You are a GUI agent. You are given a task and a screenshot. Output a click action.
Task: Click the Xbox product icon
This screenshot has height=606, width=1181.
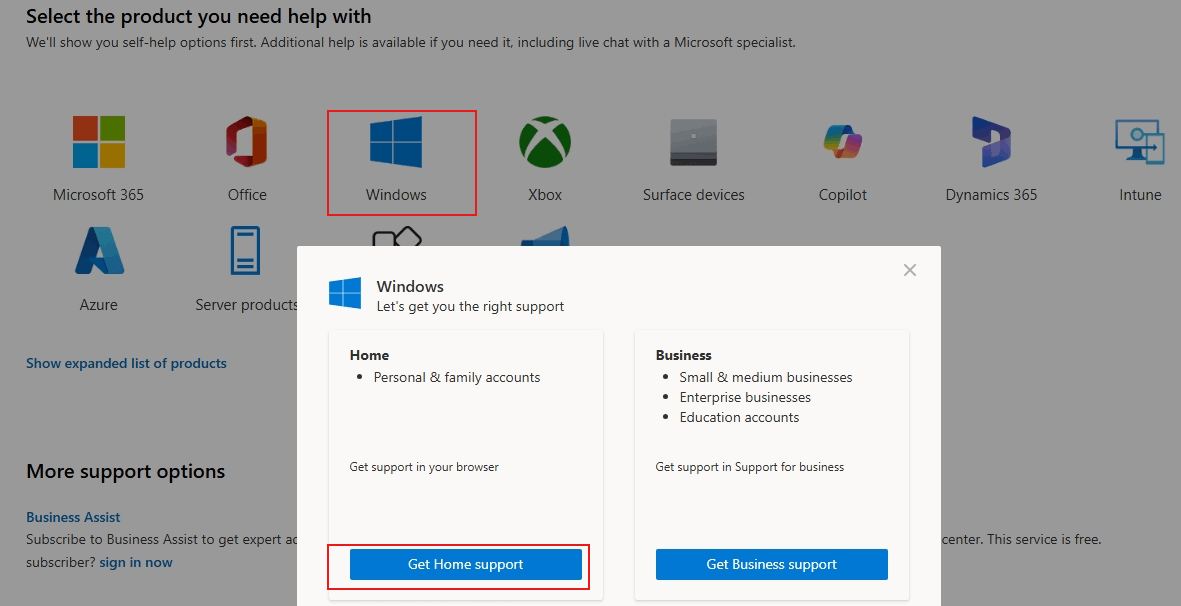tap(544, 141)
